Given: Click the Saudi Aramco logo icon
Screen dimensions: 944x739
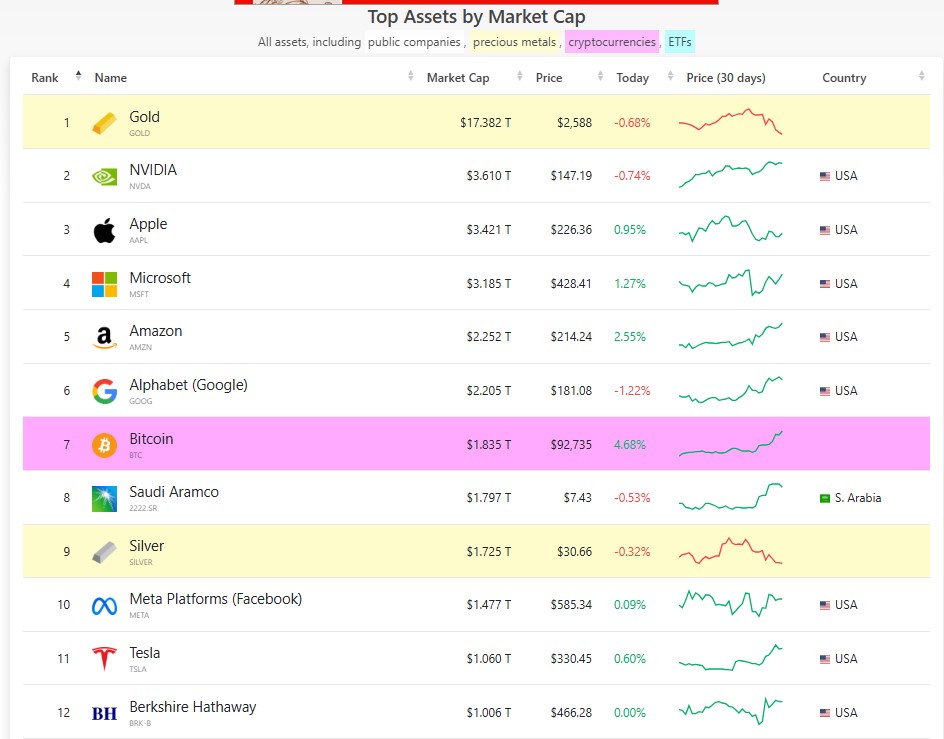Looking at the screenshot, I should (x=104, y=498).
